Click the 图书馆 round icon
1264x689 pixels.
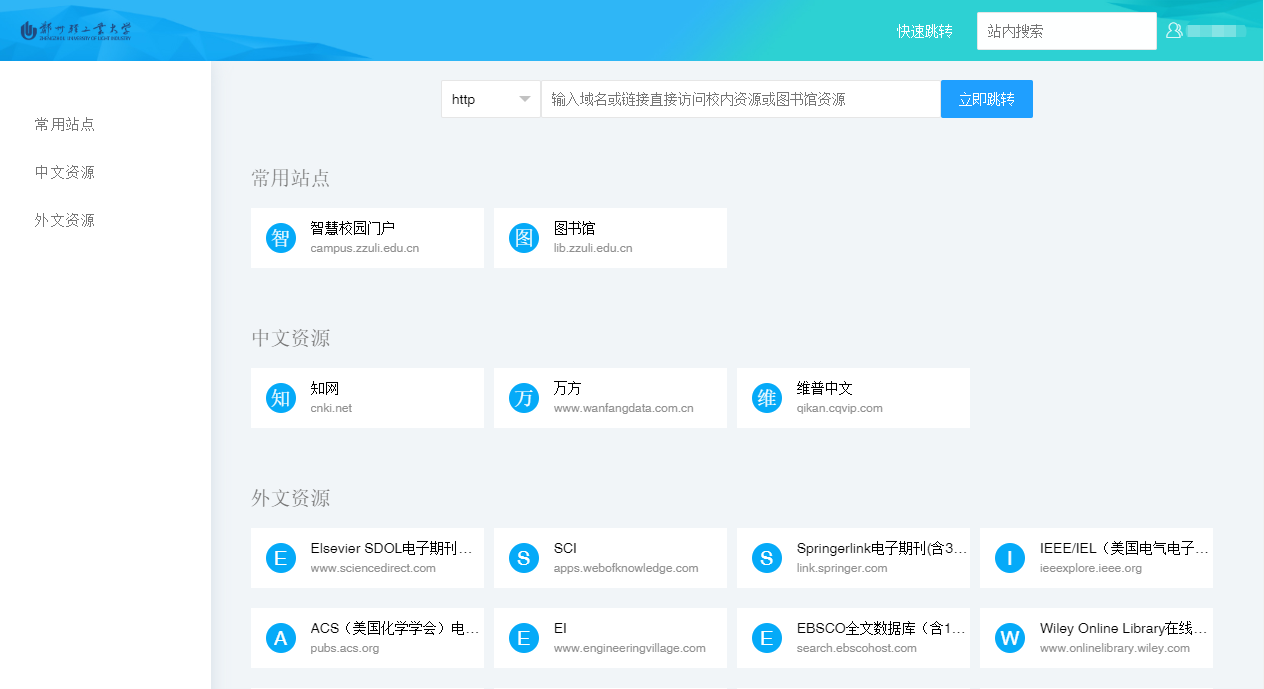tap(524, 238)
